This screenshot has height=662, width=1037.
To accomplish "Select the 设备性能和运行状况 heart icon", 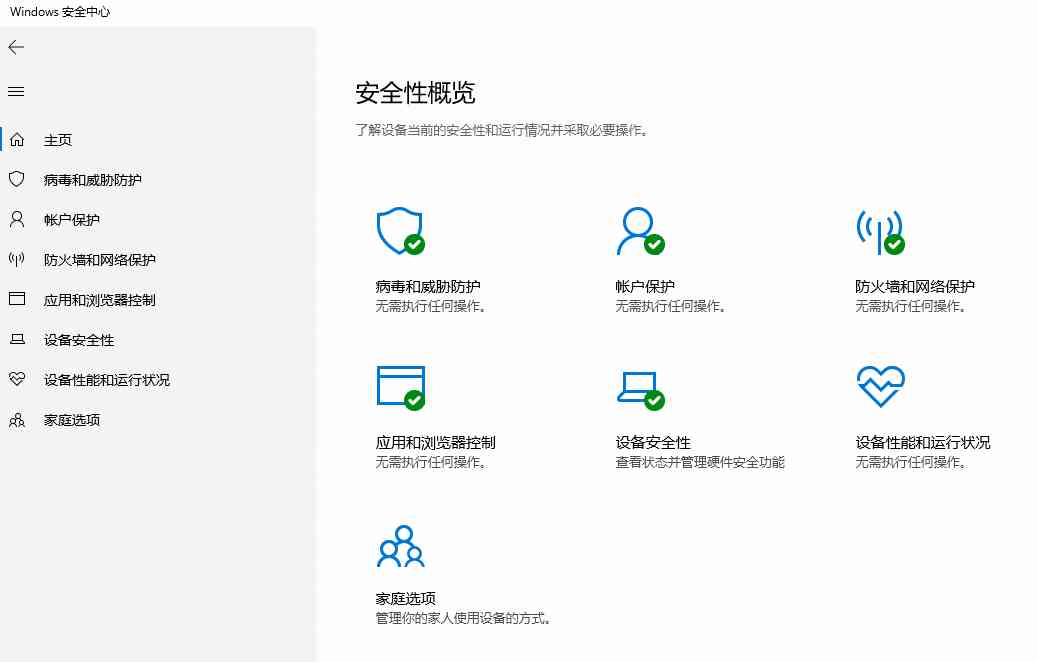I will click(x=879, y=385).
